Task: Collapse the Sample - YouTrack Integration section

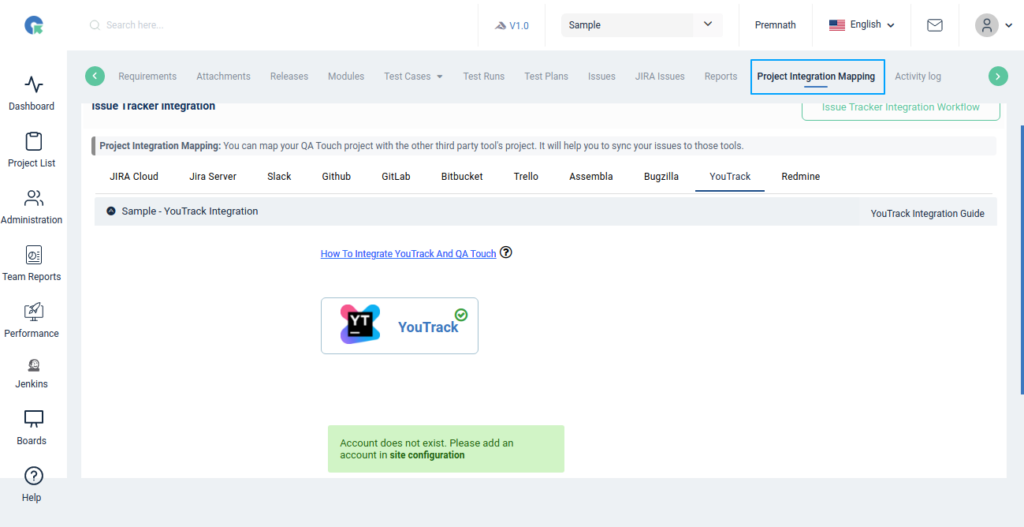Action: coord(111,211)
